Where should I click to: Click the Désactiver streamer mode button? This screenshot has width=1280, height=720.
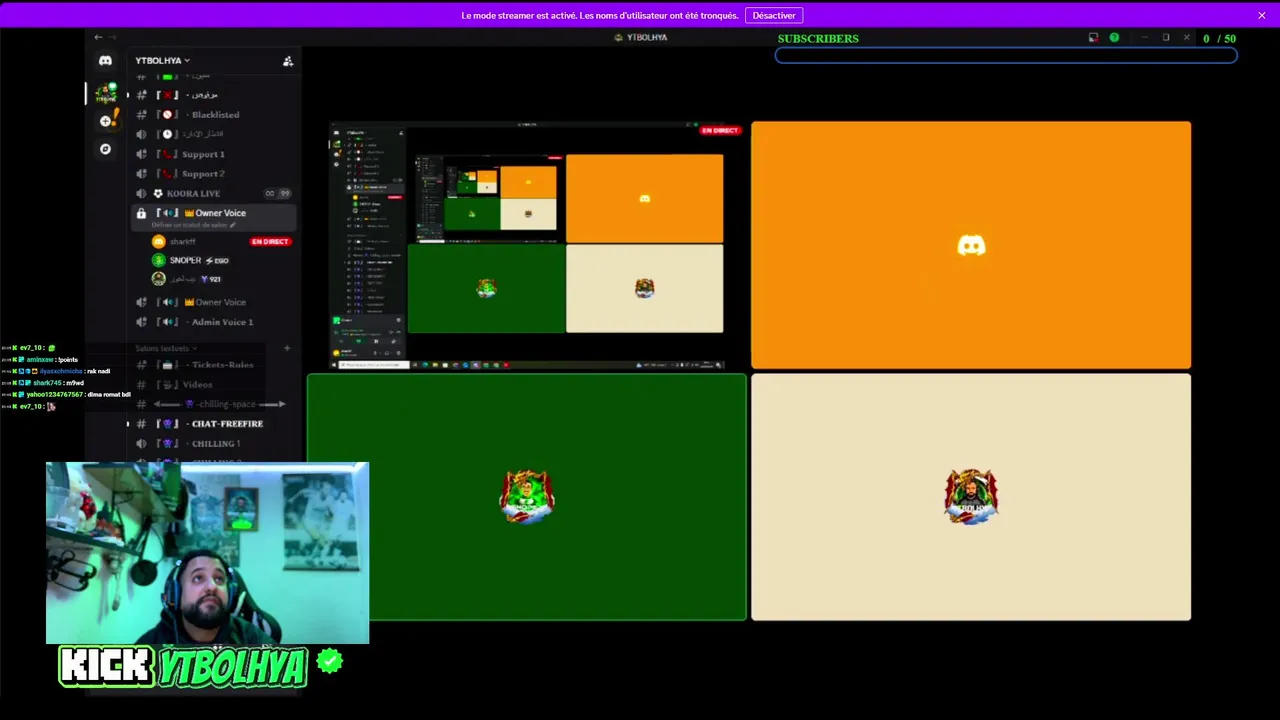pos(774,15)
